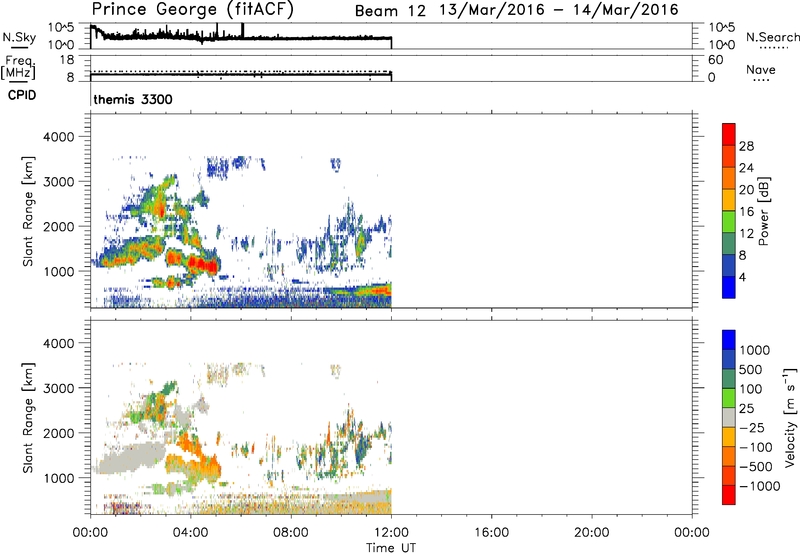Click the grey band of the Velocity colorbar
Viewport: 800px width, 554px height.
tap(729, 417)
